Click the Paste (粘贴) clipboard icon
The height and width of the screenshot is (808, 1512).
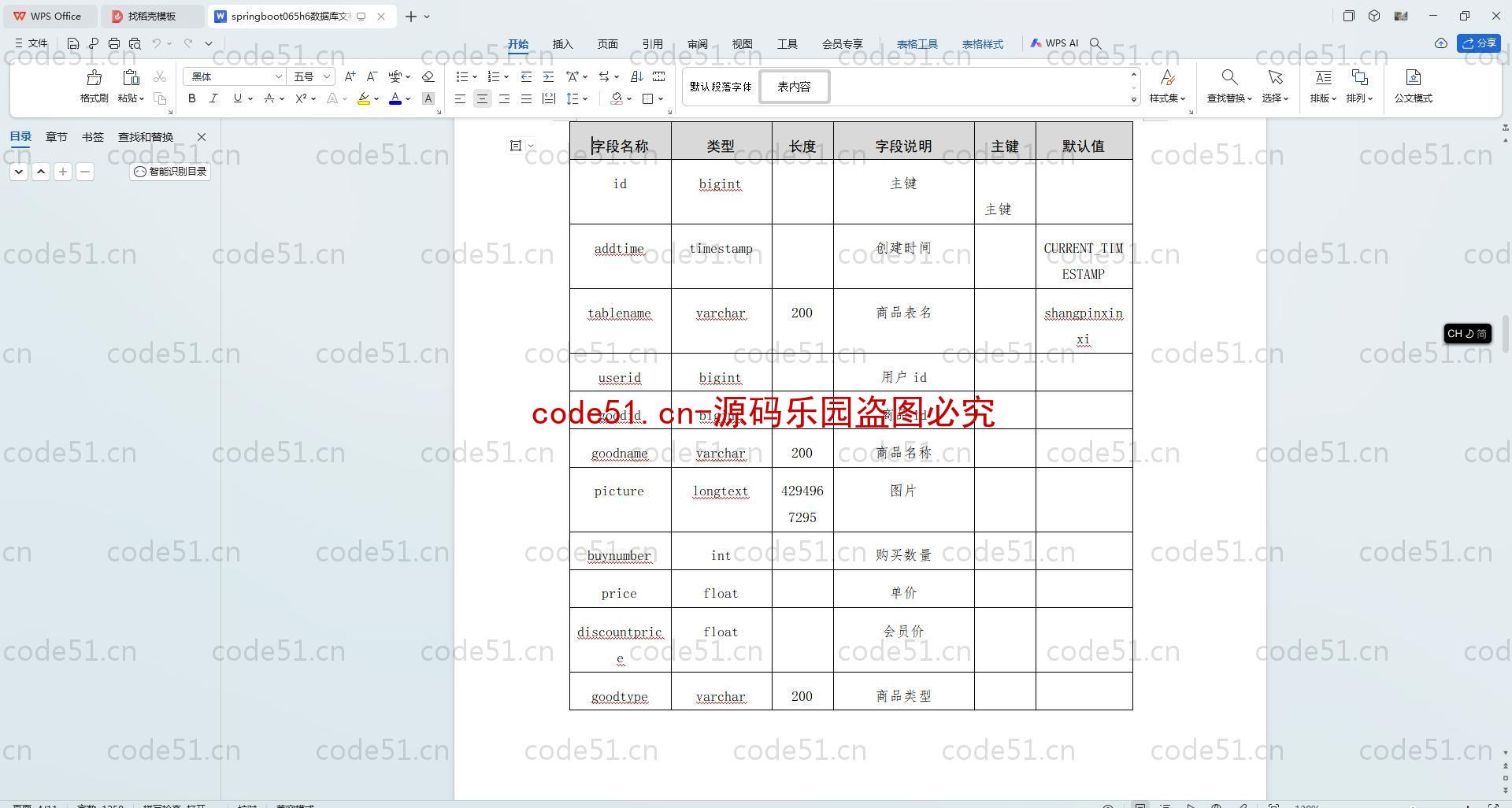[131, 78]
